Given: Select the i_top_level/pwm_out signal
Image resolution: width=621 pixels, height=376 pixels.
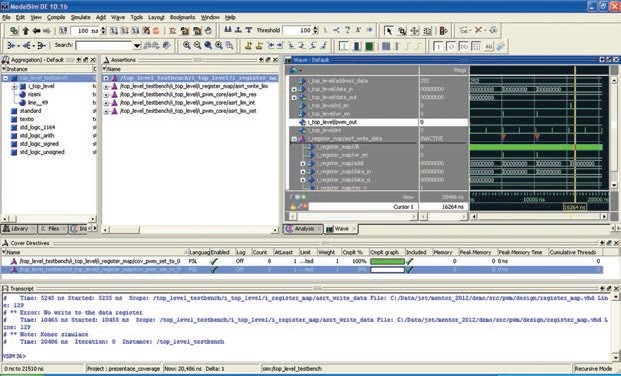Looking at the screenshot, I should point(332,122).
